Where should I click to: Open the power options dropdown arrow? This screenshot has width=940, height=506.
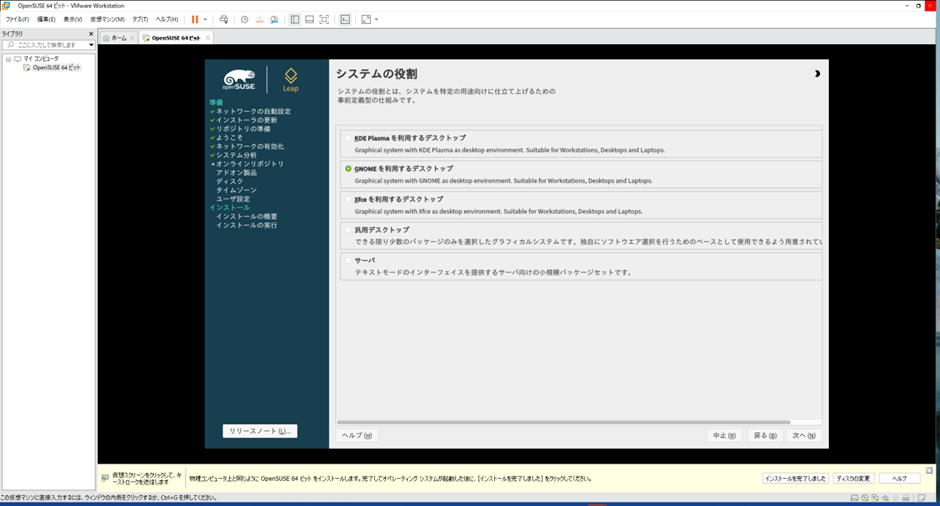[x=206, y=19]
